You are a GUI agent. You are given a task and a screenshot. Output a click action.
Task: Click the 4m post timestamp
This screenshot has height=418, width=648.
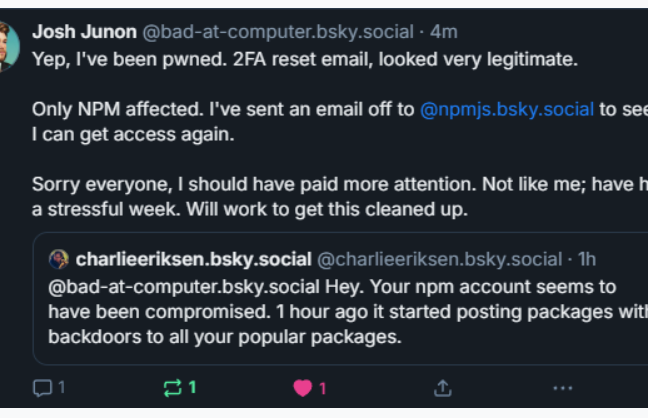[445, 31]
